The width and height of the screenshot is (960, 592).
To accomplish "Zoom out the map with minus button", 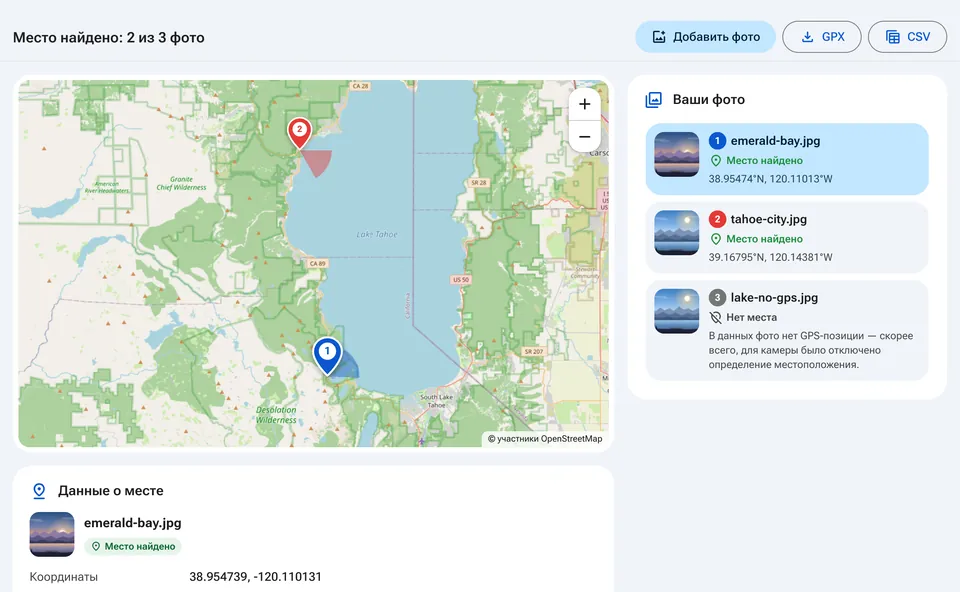I will [x=585, y=137].
